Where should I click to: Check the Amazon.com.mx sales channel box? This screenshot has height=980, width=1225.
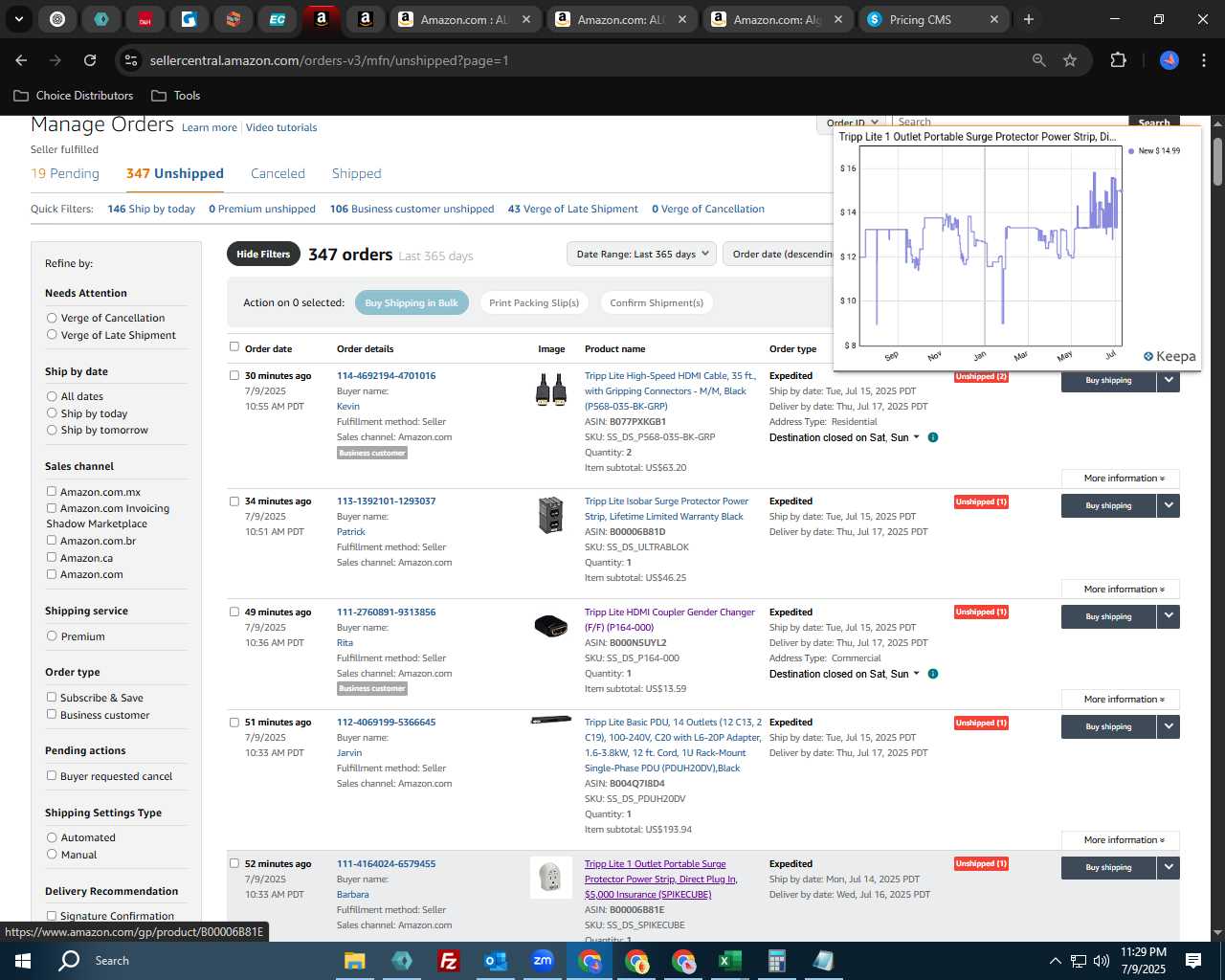[x=52, y=492]
